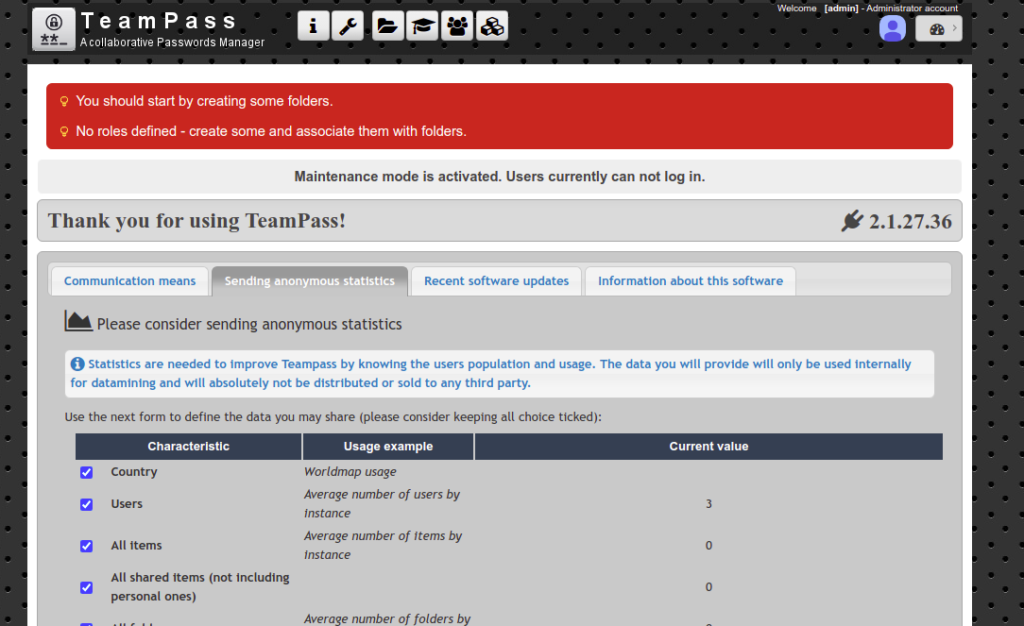This screenshot has height=626, width=1024.
Task: Click the user avatar icon
Action: 892,29
